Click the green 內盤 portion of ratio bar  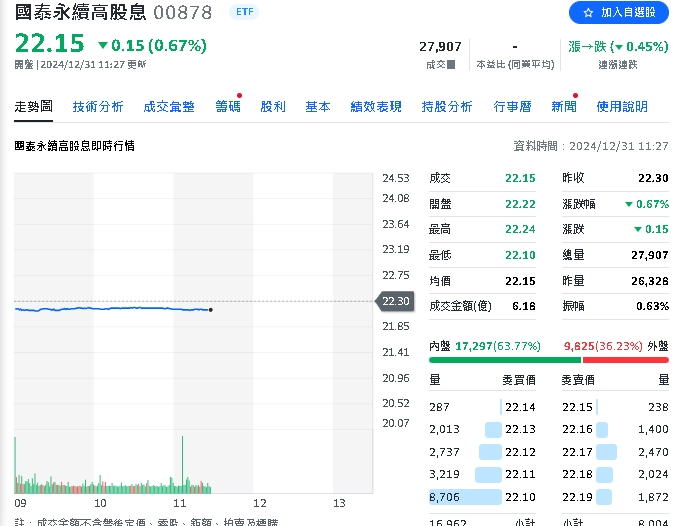click(505, 360)
